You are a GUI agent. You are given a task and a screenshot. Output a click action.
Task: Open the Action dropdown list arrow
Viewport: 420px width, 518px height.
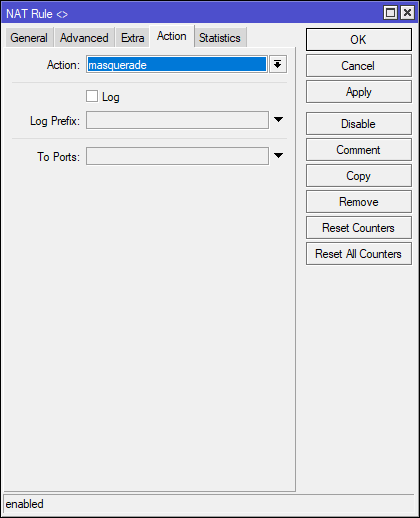coord(278,64)
